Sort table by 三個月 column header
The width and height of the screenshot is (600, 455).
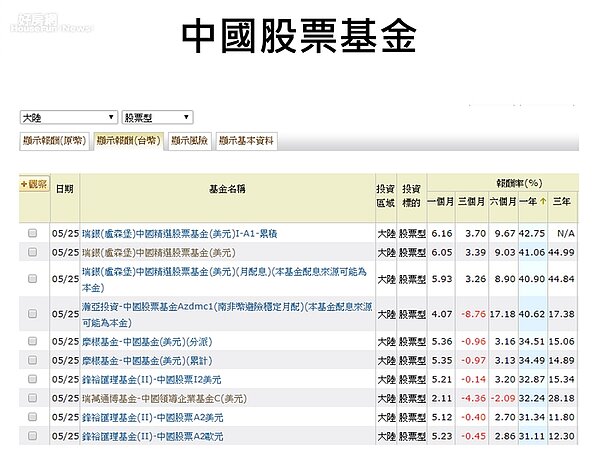471,201
